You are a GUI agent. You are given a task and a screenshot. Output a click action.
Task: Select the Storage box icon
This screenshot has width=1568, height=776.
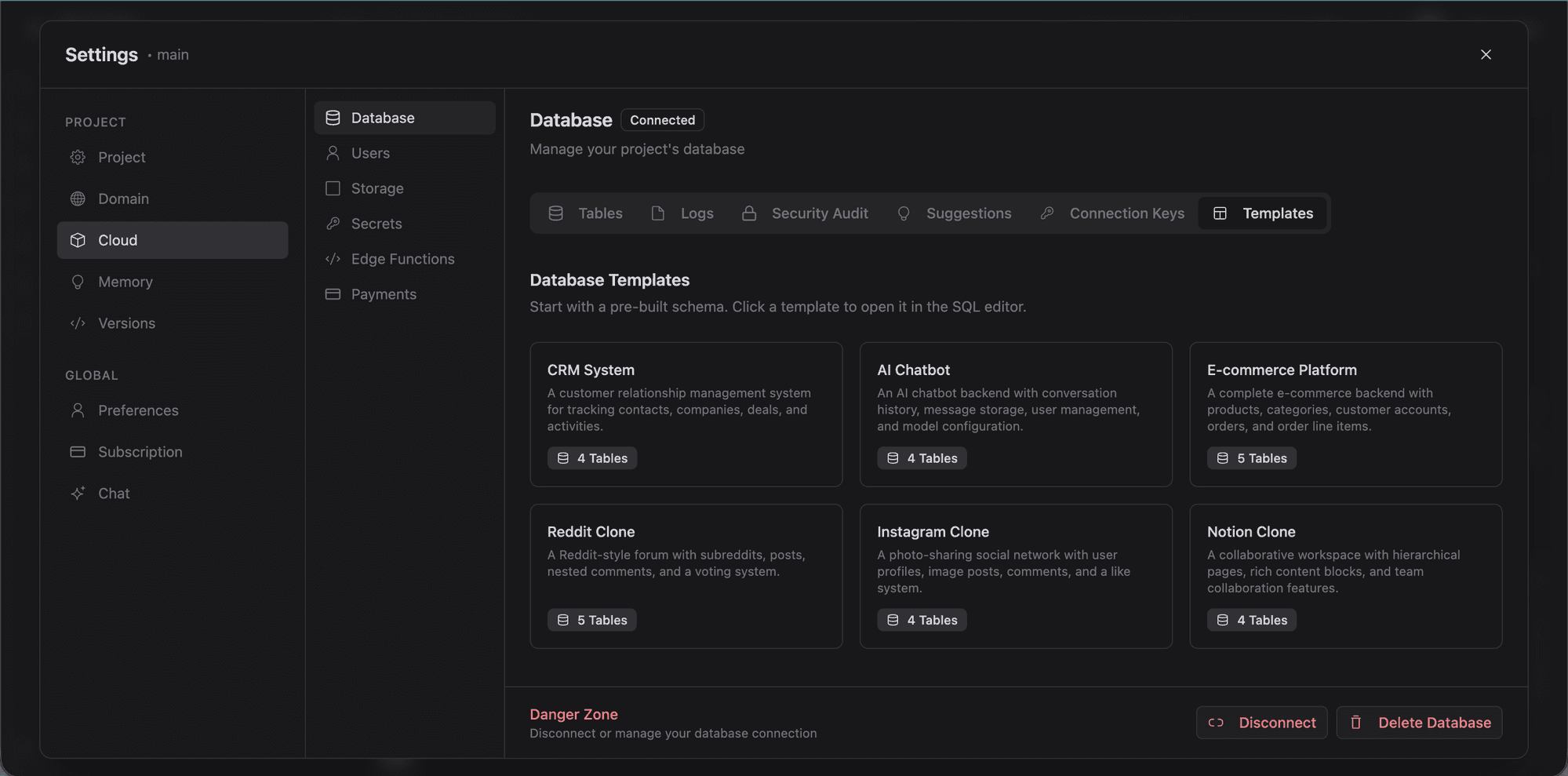point(333,188)
